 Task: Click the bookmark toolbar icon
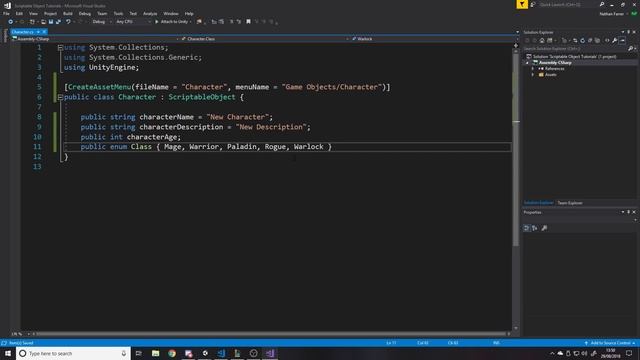click(x=248, y=22)
